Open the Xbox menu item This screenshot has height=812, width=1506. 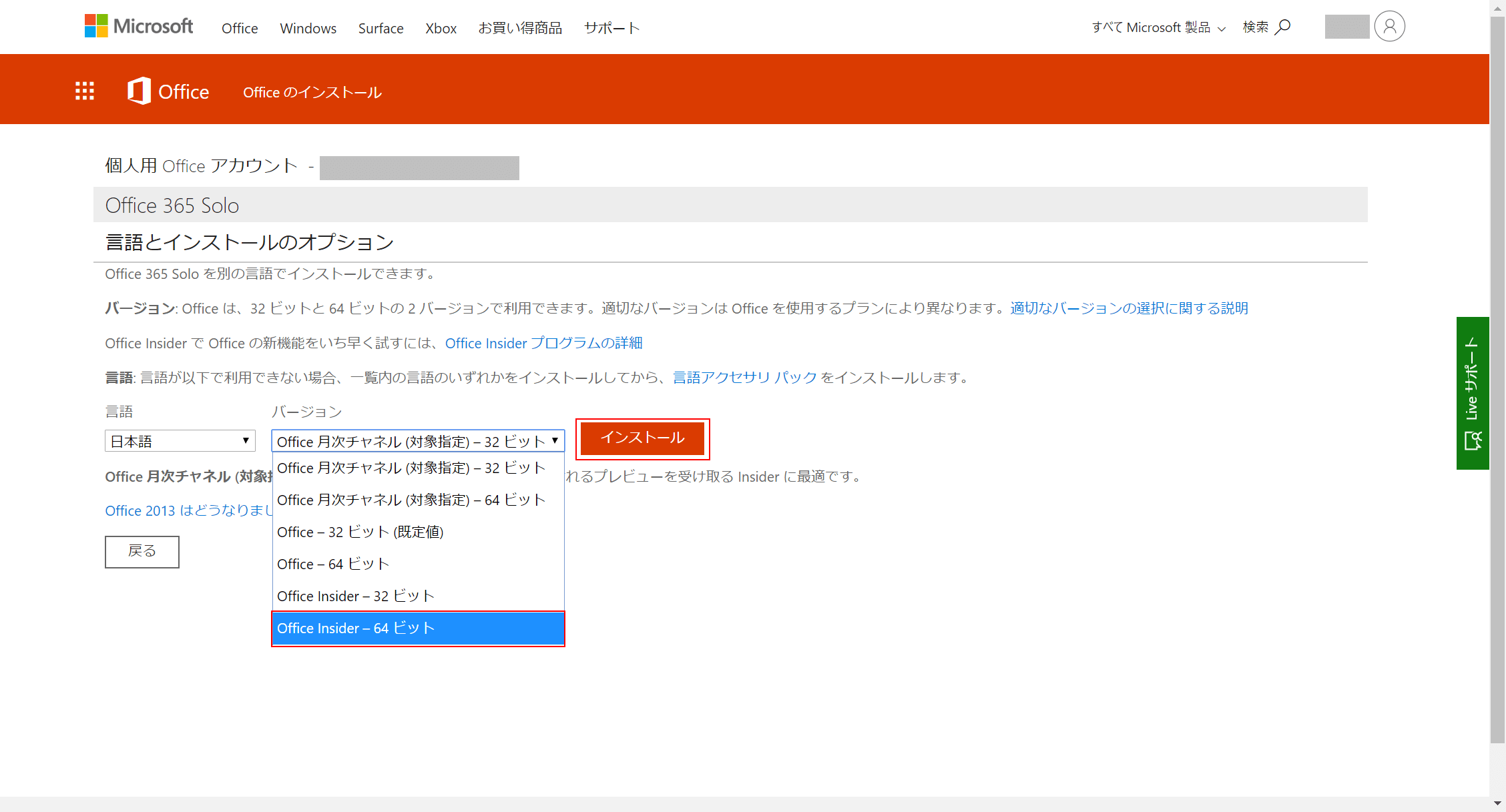point(441,28)
